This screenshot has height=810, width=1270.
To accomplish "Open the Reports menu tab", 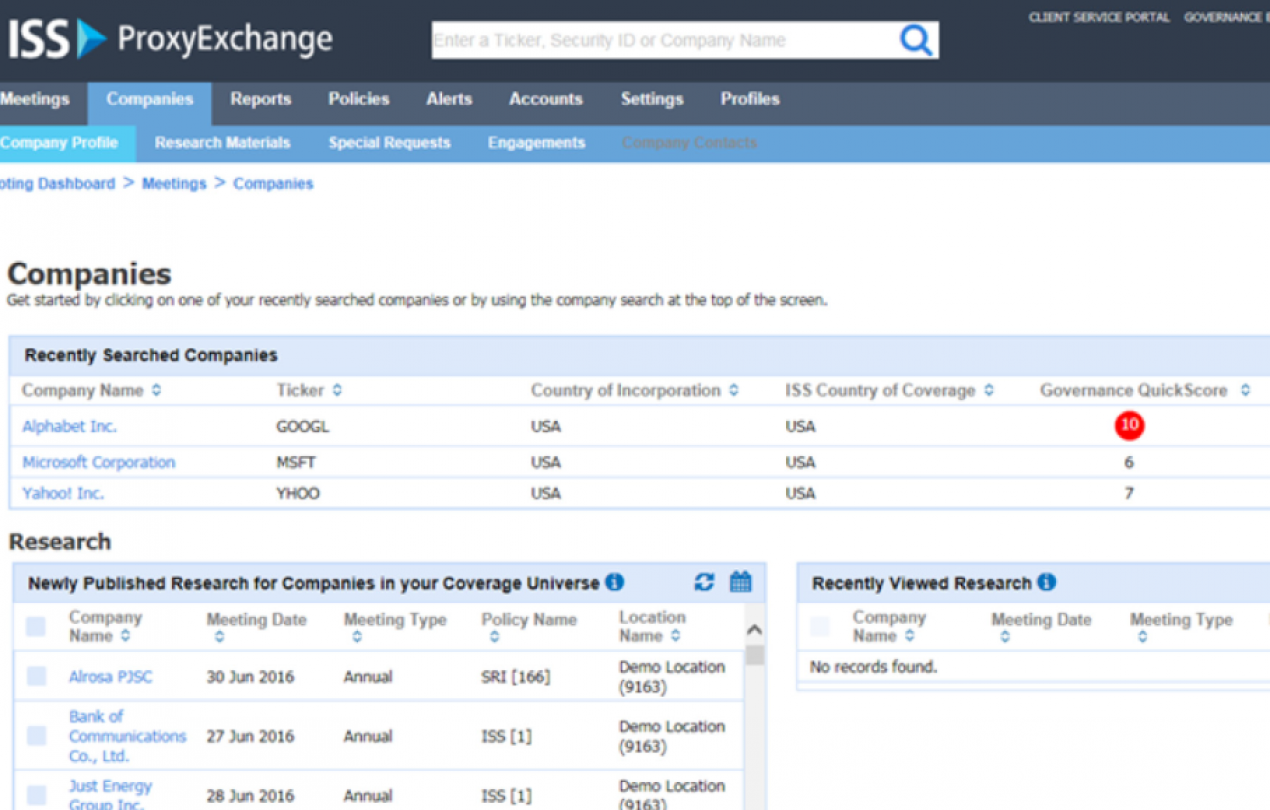I will click(260, 99).
